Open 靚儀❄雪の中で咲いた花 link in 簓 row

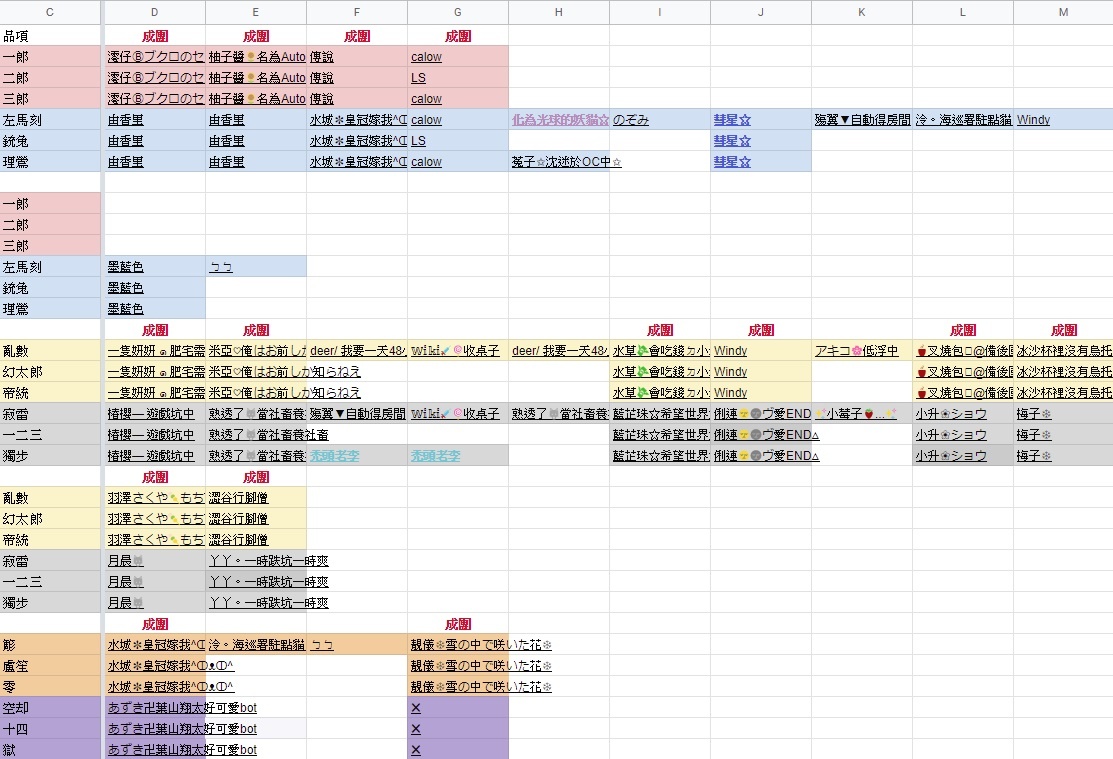(x=481, y=645)
